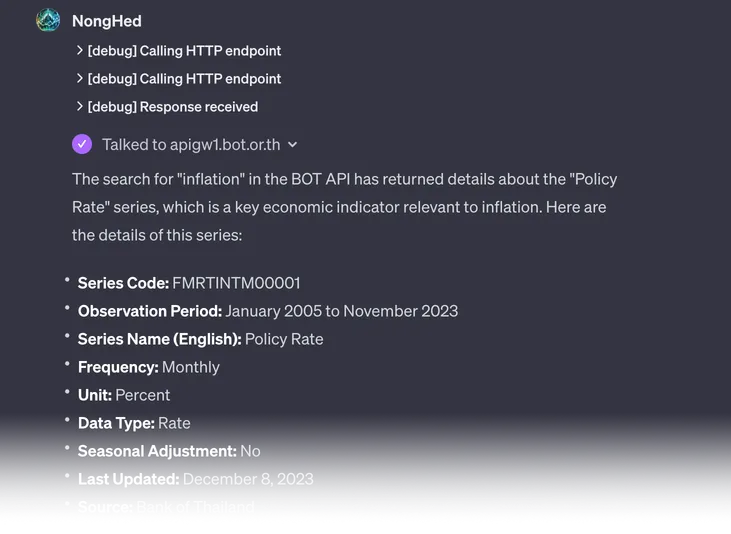Click the Observation Period date range
The height and width of the screenshot is (534, 731).
[341, 311]
